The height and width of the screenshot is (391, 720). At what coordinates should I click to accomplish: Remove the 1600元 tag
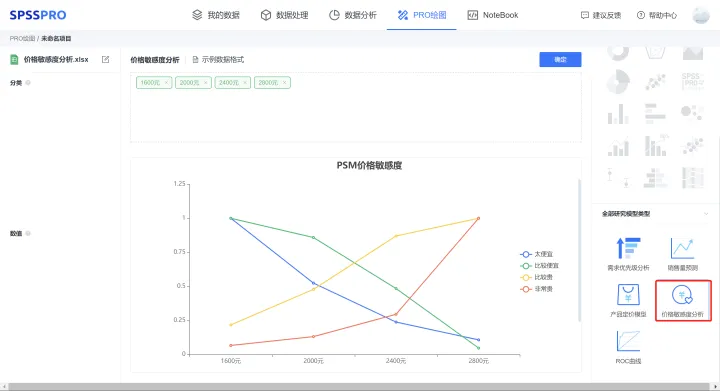[x=166, y=83]
